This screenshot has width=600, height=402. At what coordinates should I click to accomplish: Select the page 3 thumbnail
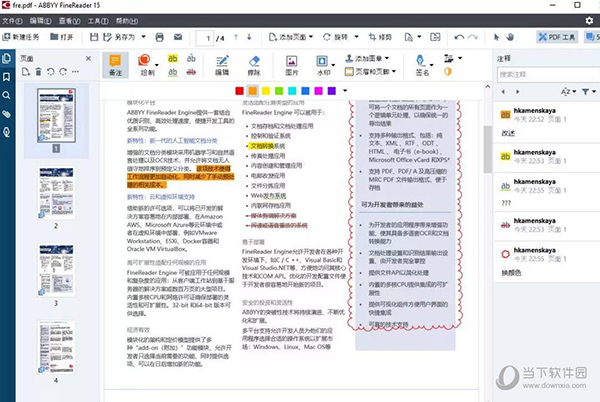coord(56,270)
